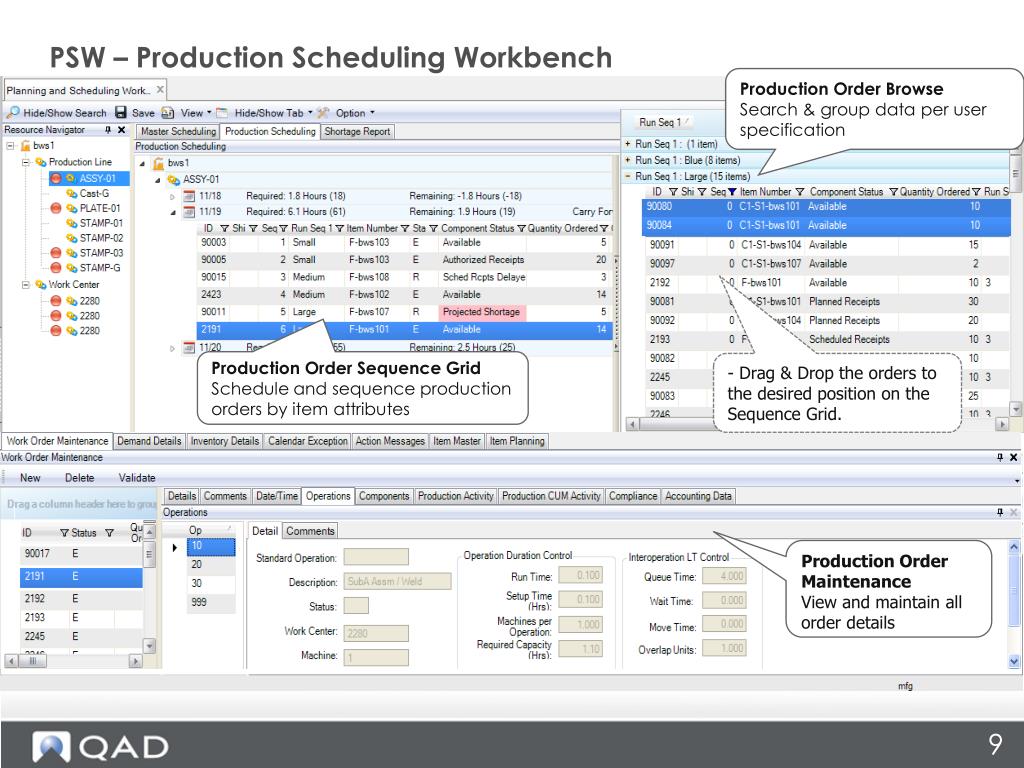The width and height of the screenshot is (1024, 768).
Task: Select order 90011 with Projected Shortage
Action: pyautogui.click(x=404, y=312)
